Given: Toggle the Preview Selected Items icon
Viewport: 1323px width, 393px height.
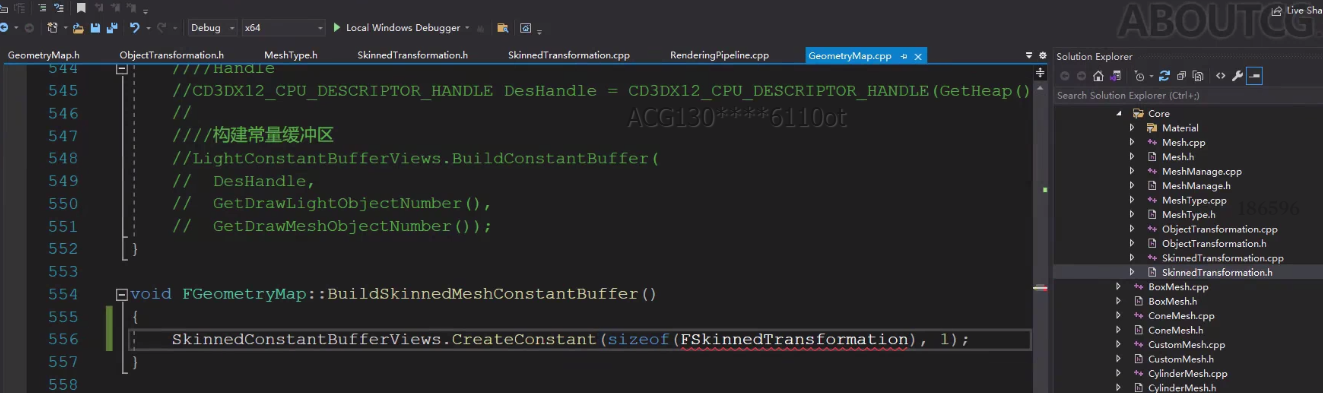Looking at the screenshot, I should pyautogui.click(x=1254, y=76).
